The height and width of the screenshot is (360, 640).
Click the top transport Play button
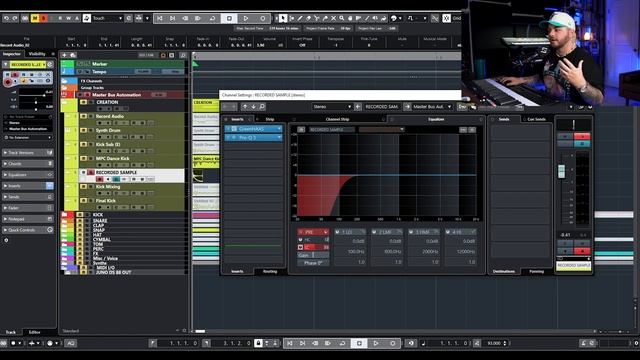point(246,18)
